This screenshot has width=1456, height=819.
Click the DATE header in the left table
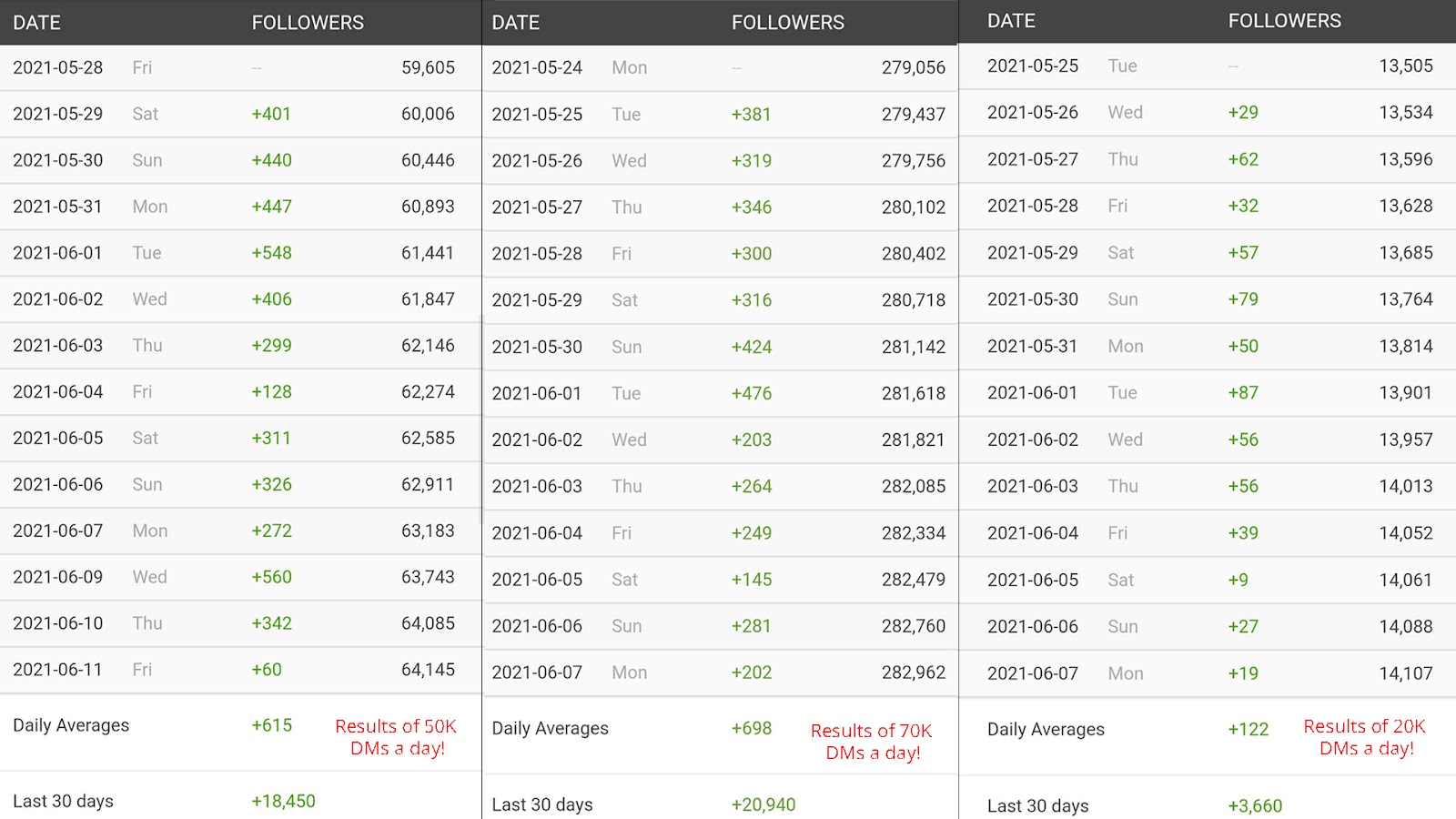[x=36, y=23]
